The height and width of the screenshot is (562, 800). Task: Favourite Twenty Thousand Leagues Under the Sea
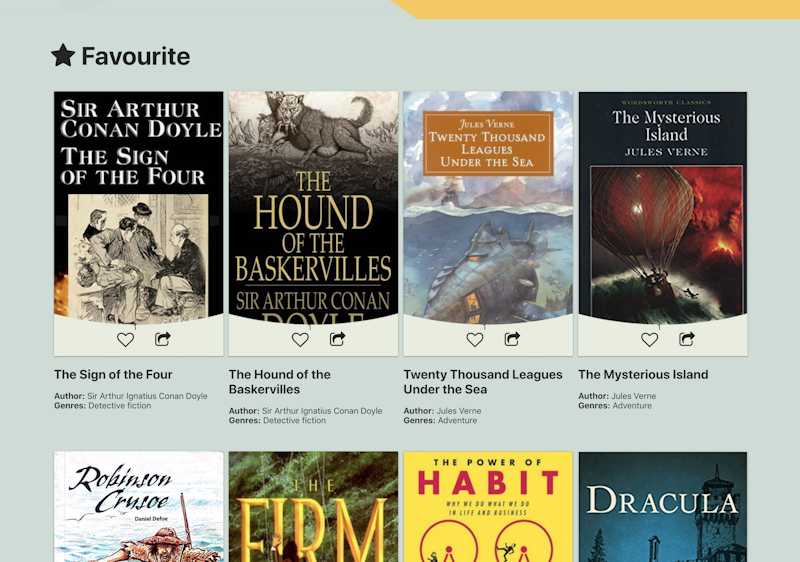click(x=475, y=340)
